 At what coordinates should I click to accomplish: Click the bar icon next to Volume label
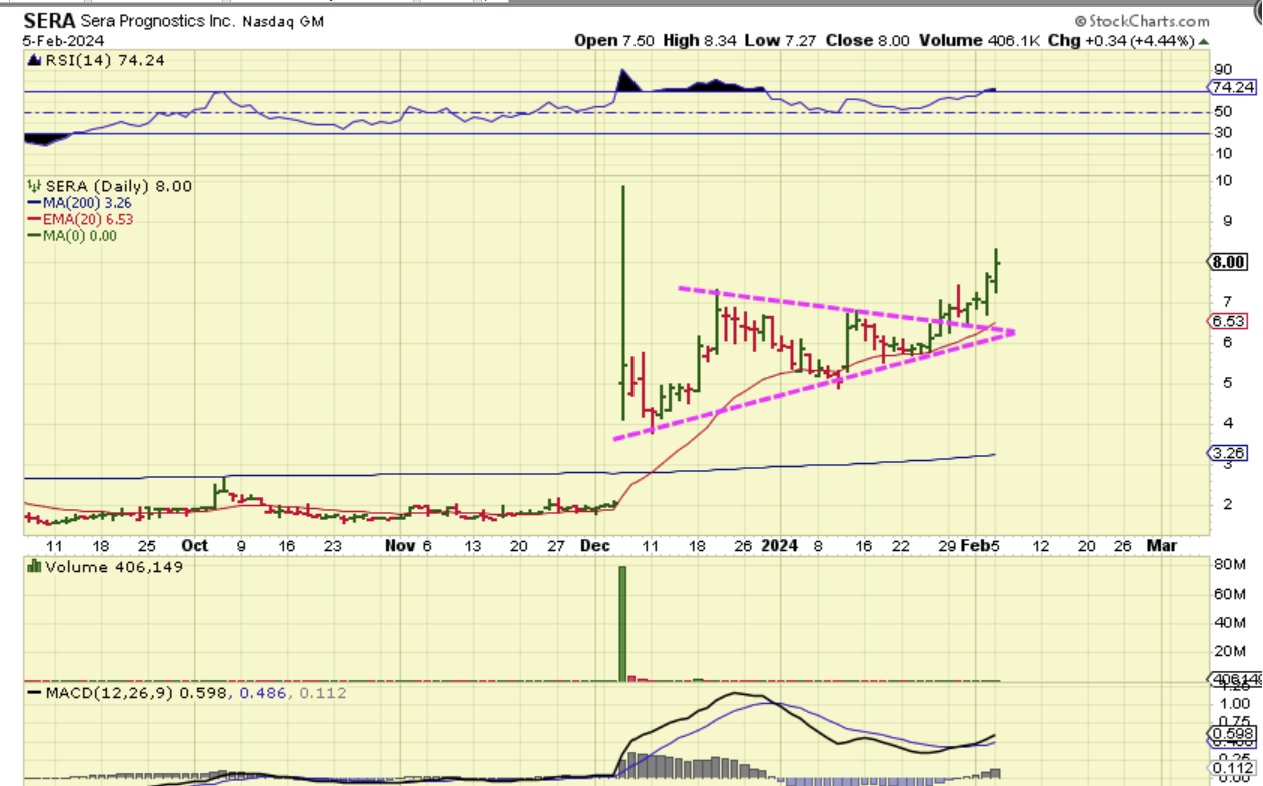tap(33, 567)
